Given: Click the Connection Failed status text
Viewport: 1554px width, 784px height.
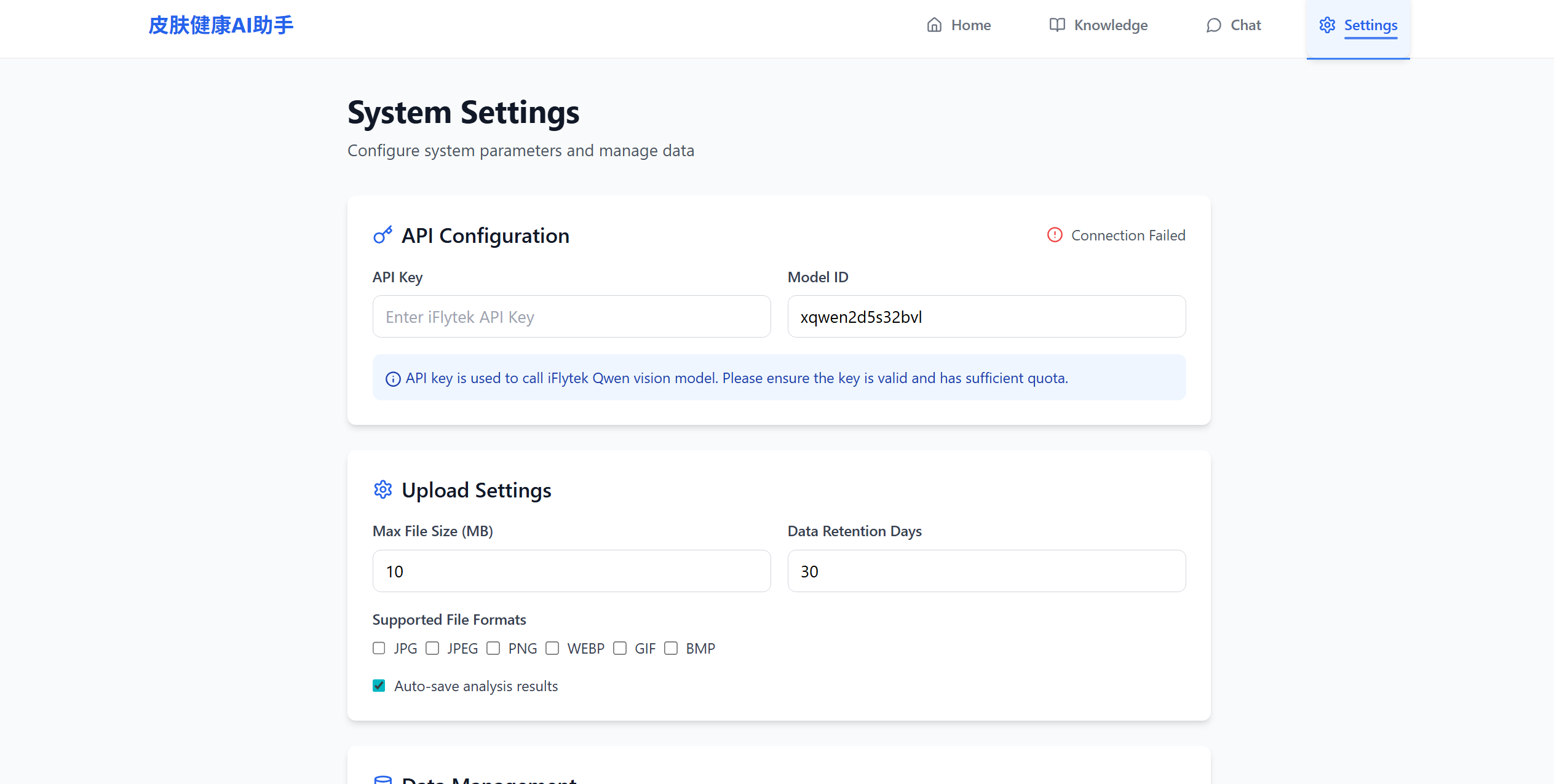Looking at the screenshot, I should pos(1128,236).
